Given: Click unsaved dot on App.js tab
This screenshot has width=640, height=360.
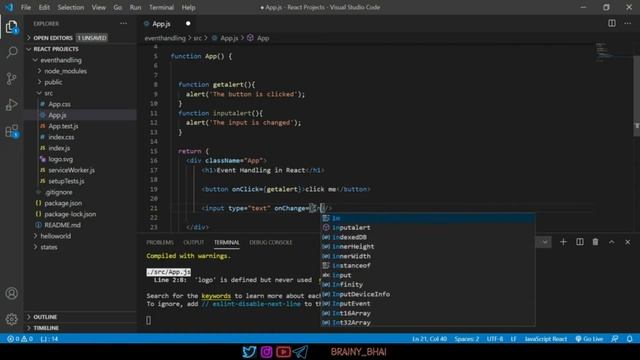Looking at the screenshot, I should (x=188, y=24).
